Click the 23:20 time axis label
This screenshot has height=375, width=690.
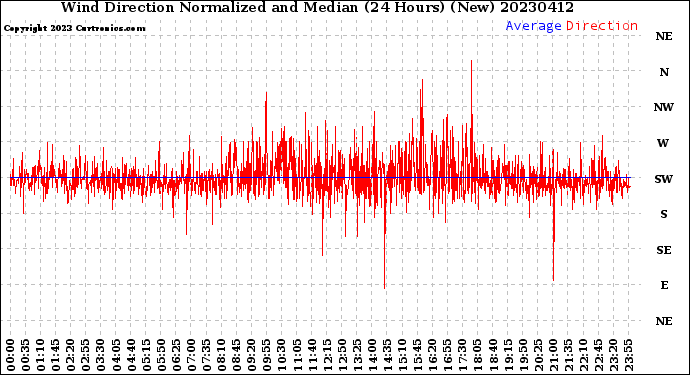[x=614, y=355]
